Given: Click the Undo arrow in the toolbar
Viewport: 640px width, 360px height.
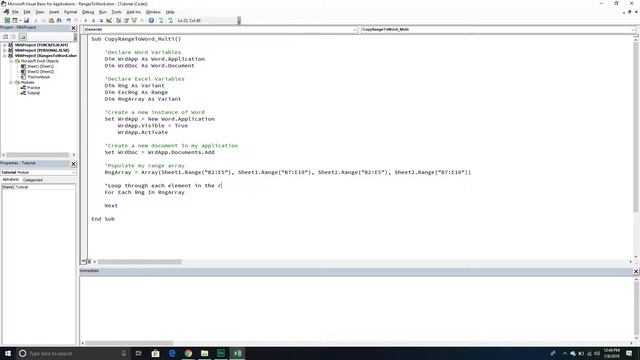Looking at the screenshot, I should 69,20.
